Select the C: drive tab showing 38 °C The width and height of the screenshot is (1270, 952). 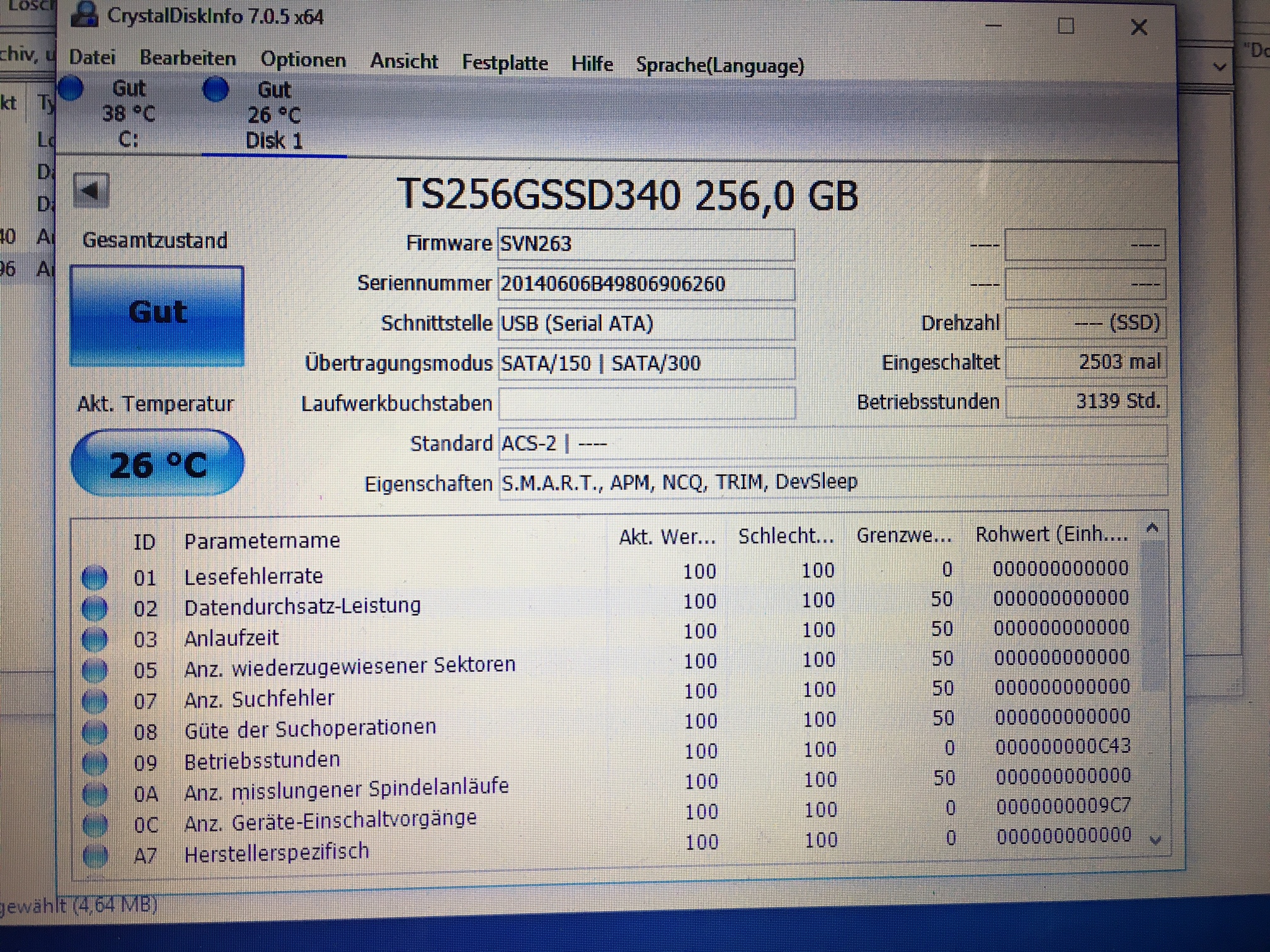tap(129, 114)
